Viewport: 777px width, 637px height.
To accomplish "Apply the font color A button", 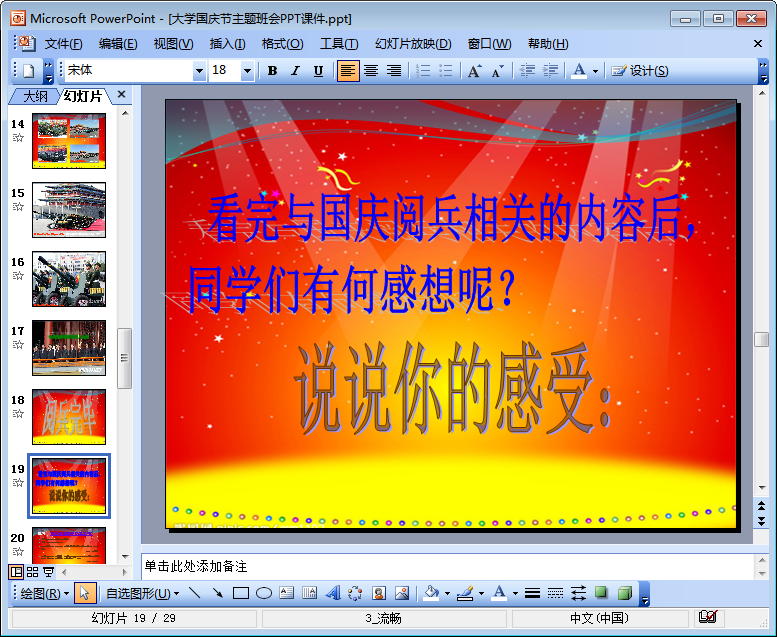I will tap(579, 71).
